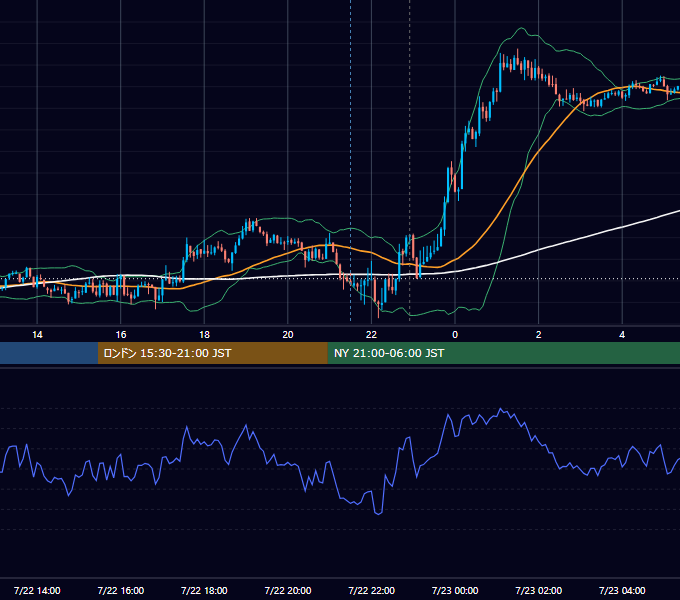Click hour label 2 on chart axis

538,335
